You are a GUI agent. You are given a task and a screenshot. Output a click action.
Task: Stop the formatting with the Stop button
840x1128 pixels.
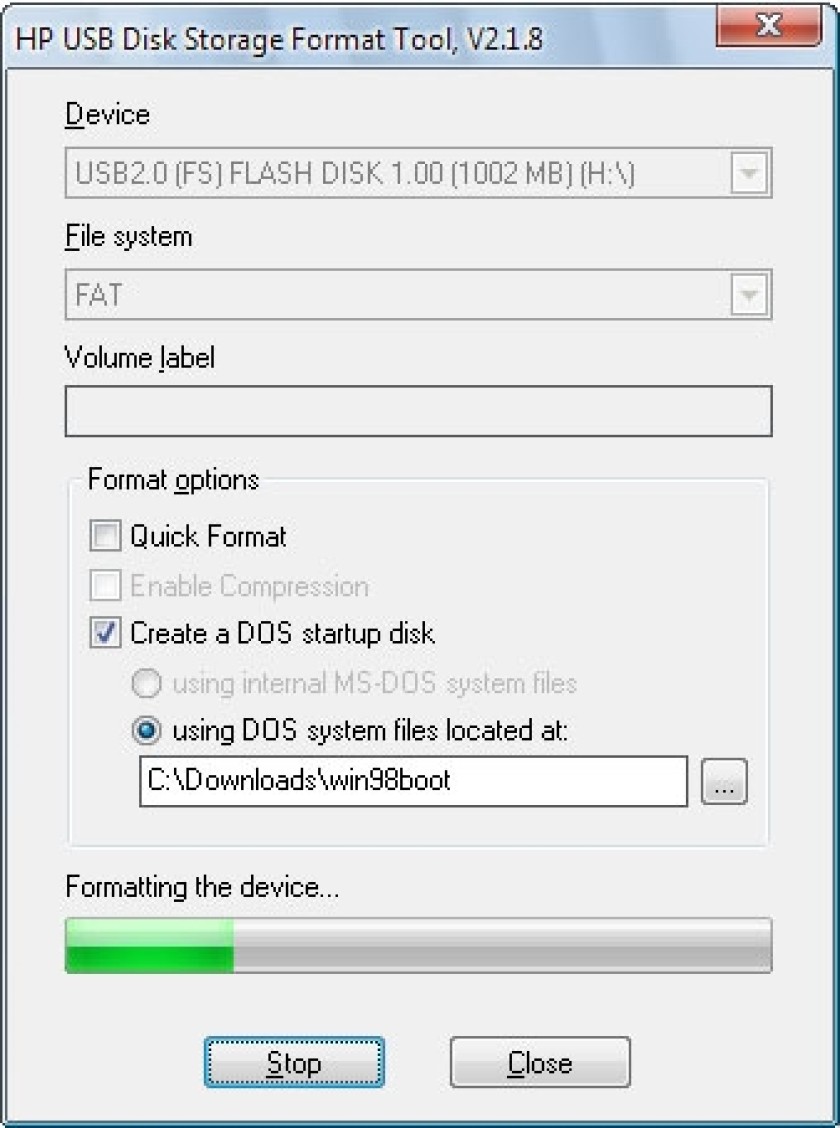294,1063
